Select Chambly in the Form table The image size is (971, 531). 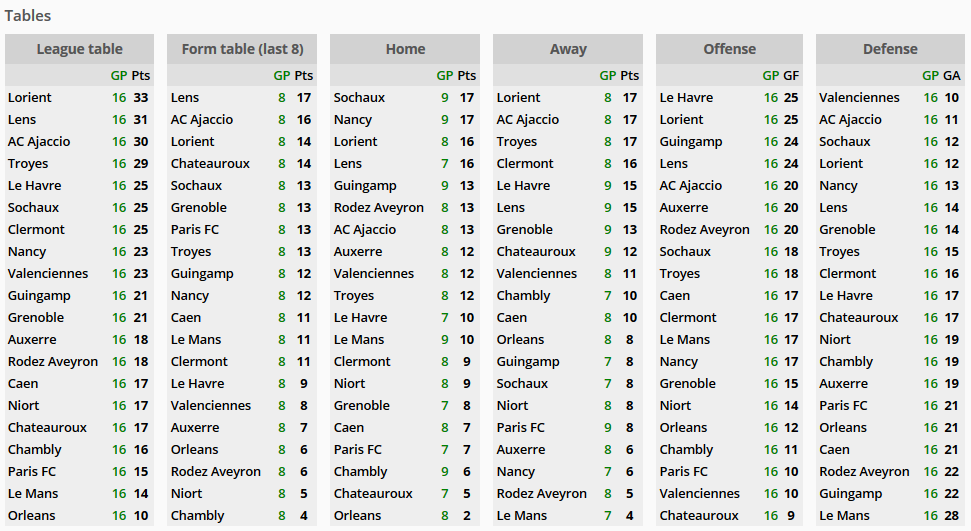tap(198, 516)
